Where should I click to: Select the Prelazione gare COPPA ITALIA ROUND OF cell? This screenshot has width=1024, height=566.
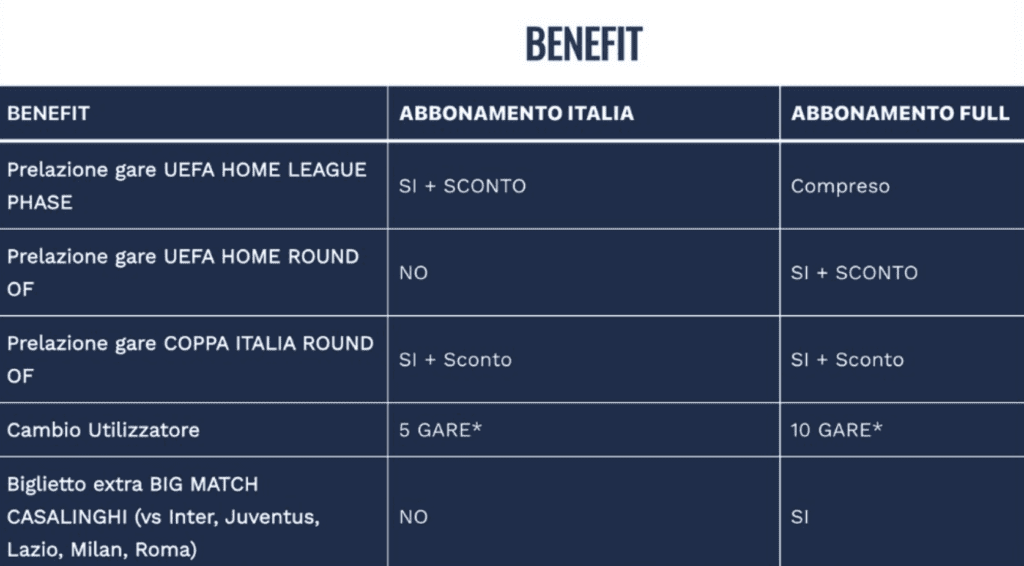[190, 359]
